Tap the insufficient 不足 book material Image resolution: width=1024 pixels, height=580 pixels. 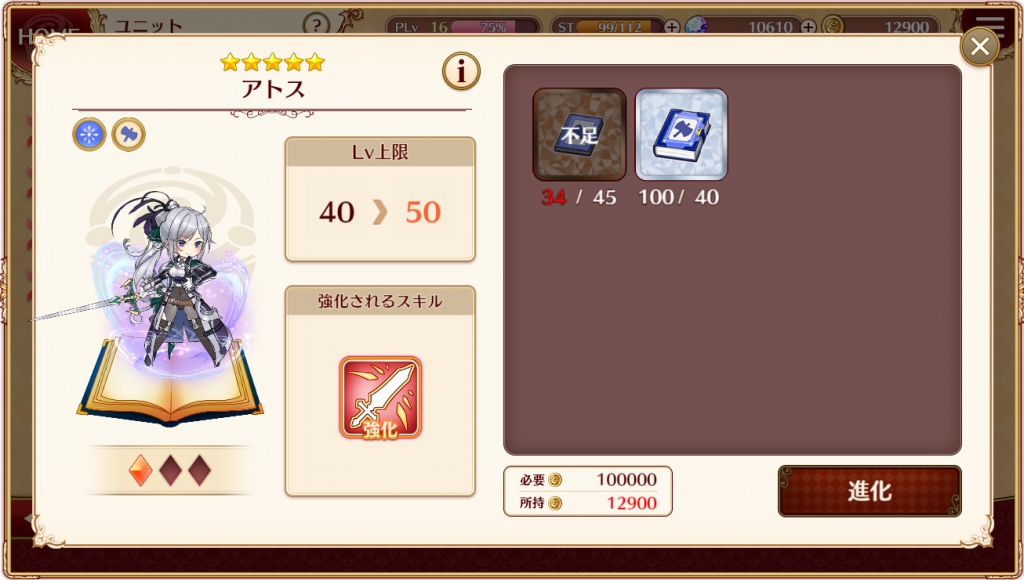(x=579, y=135)
